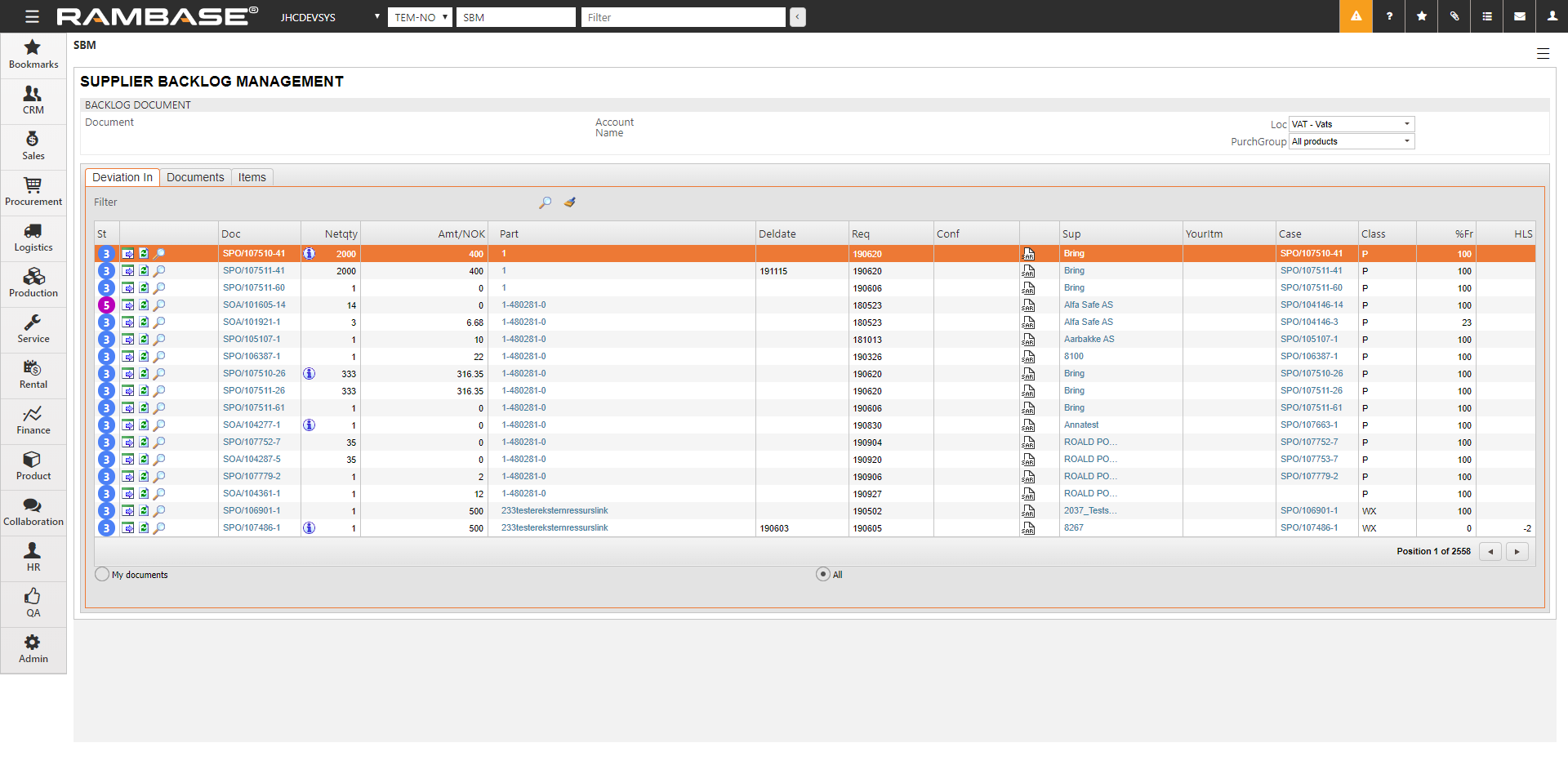Open the help question mark icon
Viewport: 1568px width, 765px height.
click(x=1389, y=16)
